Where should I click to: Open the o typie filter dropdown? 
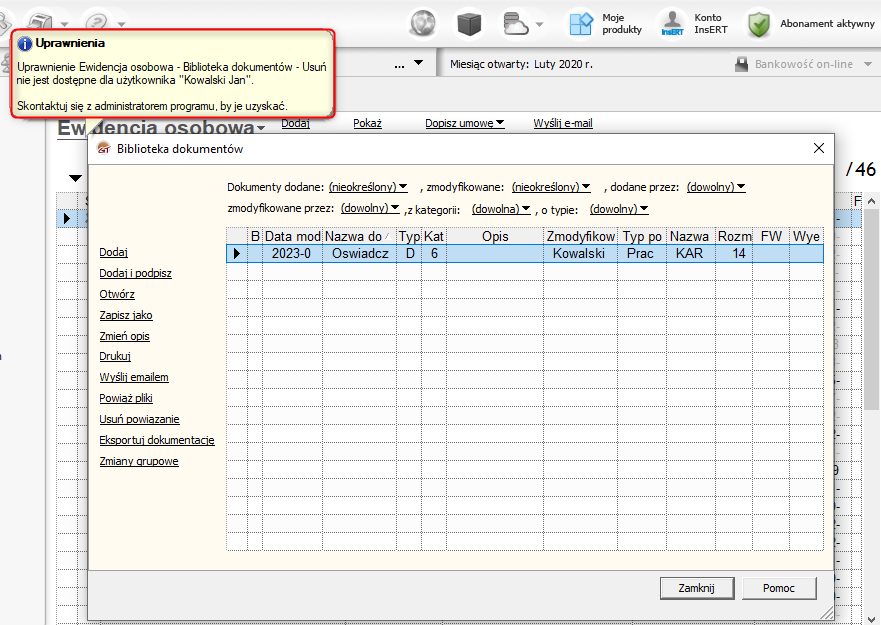(619, 209)
